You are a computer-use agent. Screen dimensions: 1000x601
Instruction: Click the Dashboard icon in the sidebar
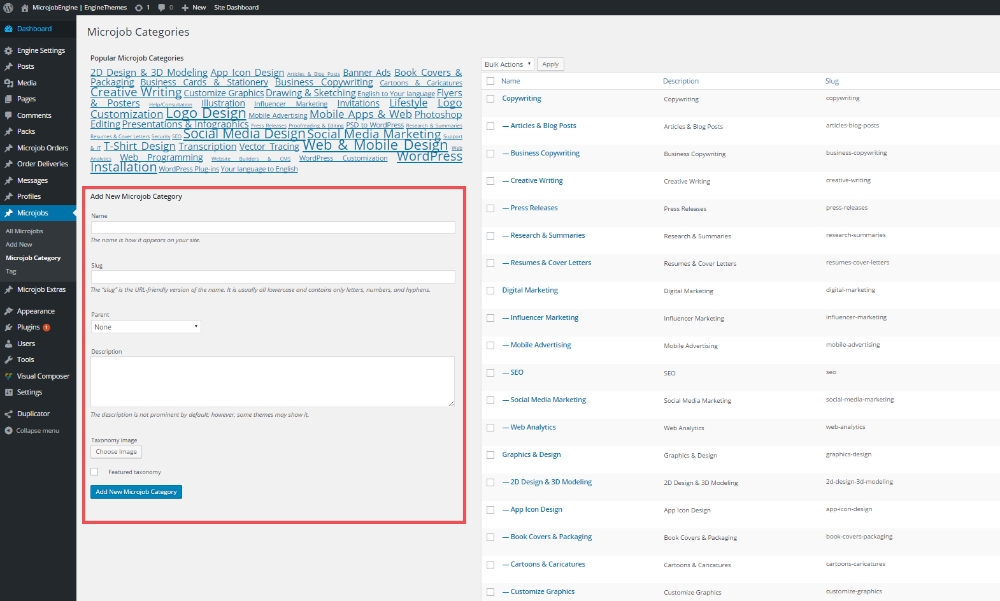9,28
